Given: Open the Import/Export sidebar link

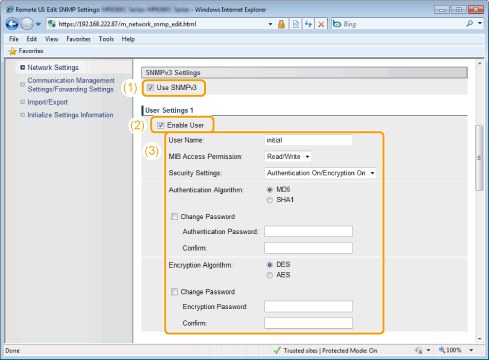Looking at the screenshot, I should (48, 102).
